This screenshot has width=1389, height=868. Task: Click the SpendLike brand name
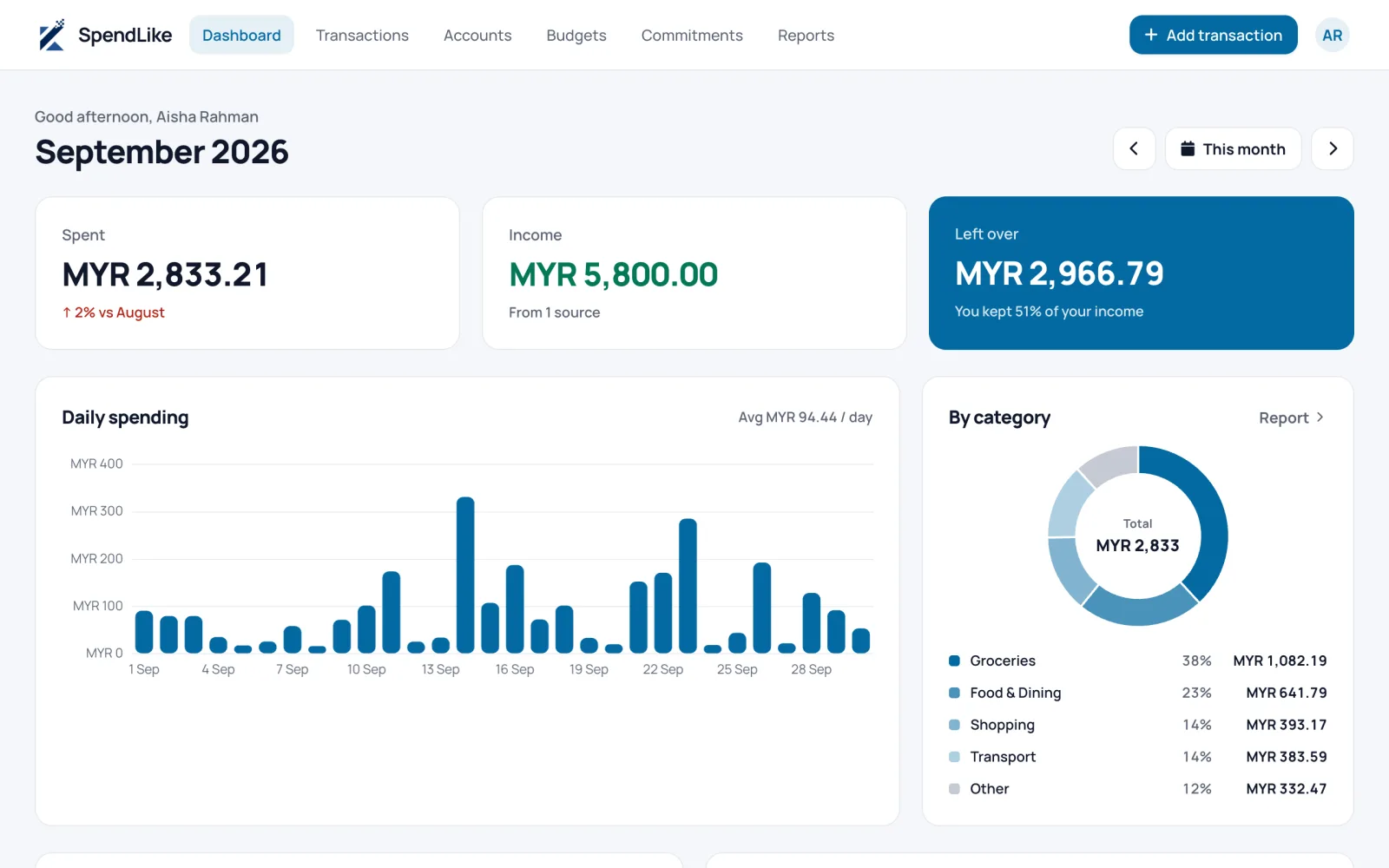125,35
